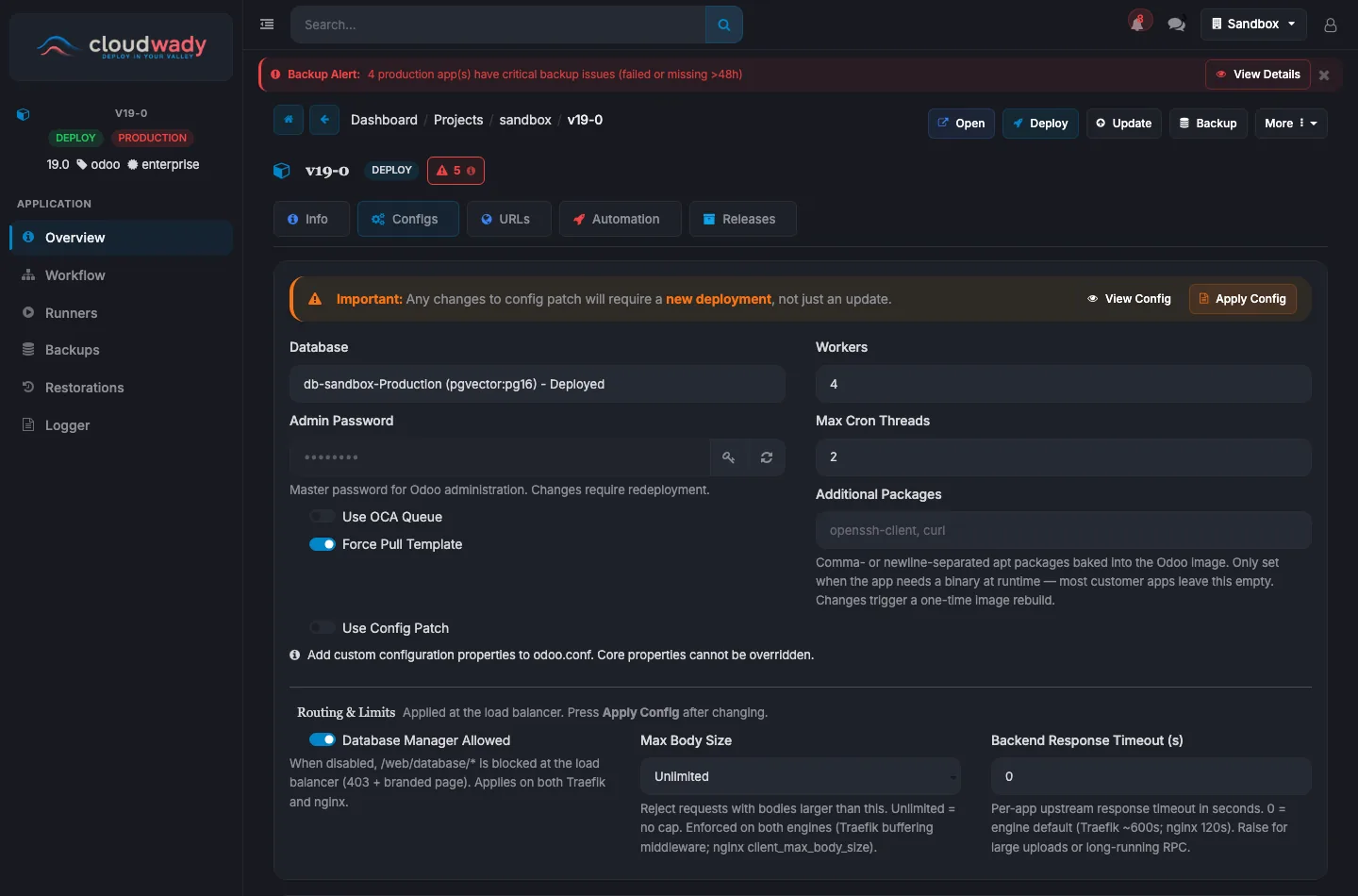Click the red warning badge showing 5
Image resolution: width=1358 pixels, height=896 pixels.
(455, 171)
